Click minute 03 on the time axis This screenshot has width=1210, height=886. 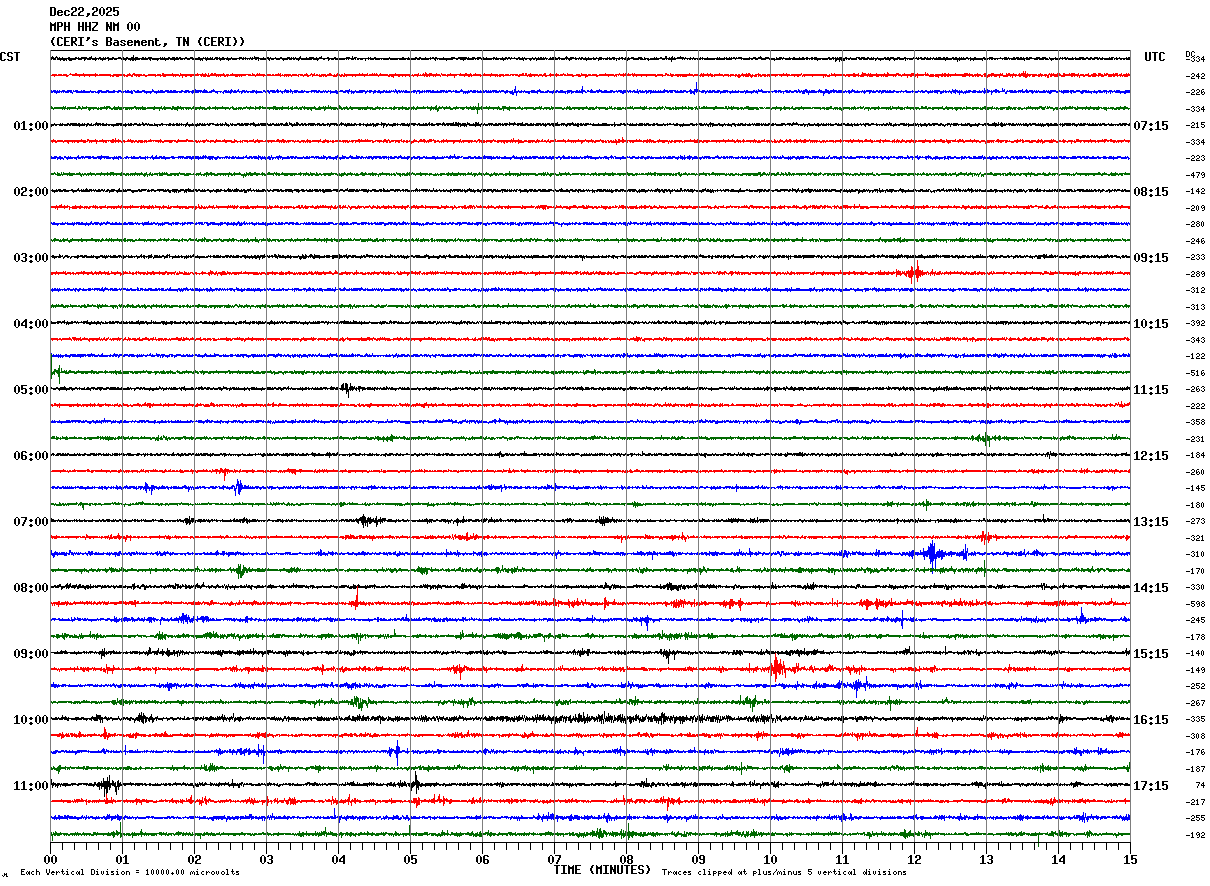point(266,859)
